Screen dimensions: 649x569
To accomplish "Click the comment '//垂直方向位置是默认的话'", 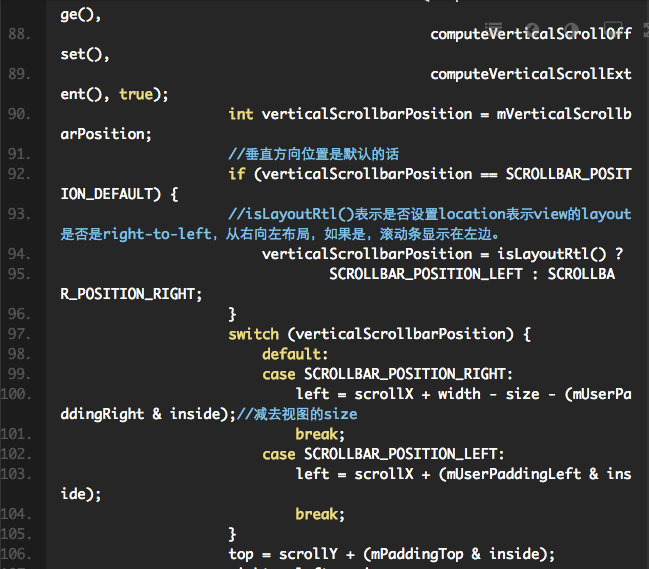I will (x=314, y=154).
